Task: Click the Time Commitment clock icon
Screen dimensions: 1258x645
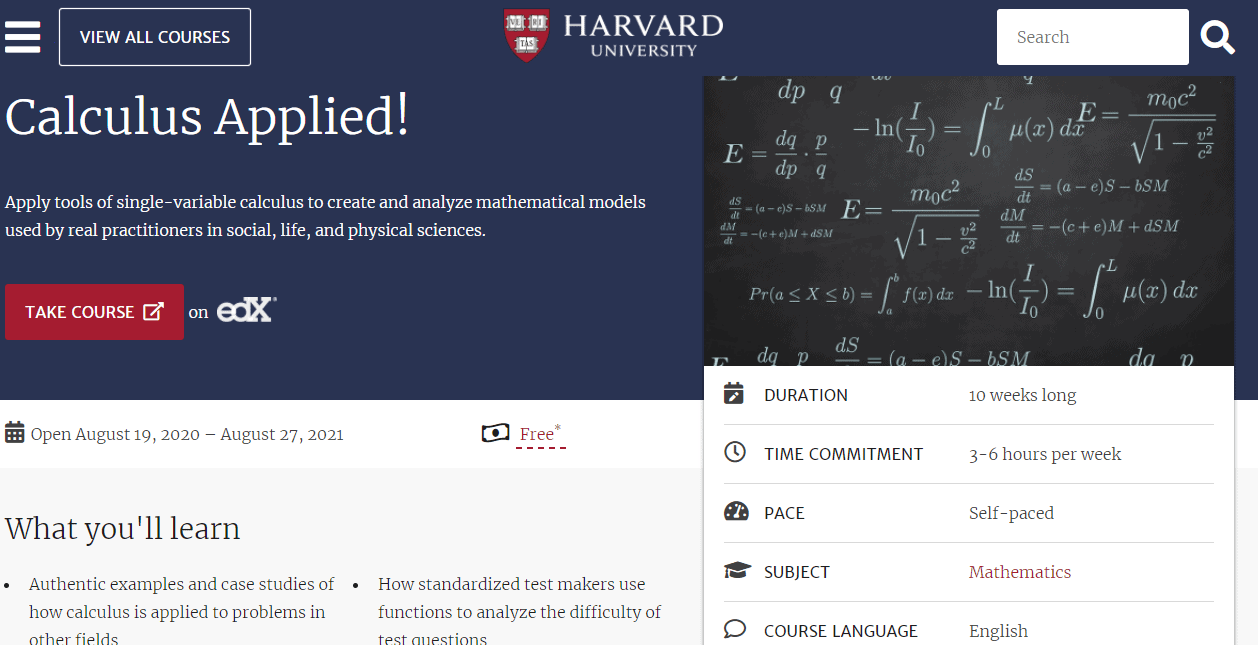Action: tap(735, 453)
